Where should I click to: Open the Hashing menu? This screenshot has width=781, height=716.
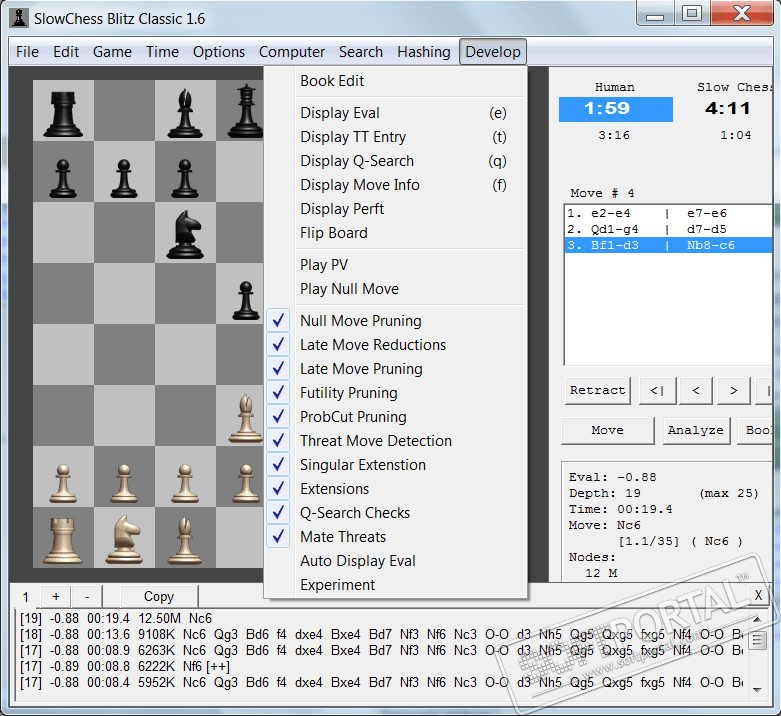tap(424, 52)
